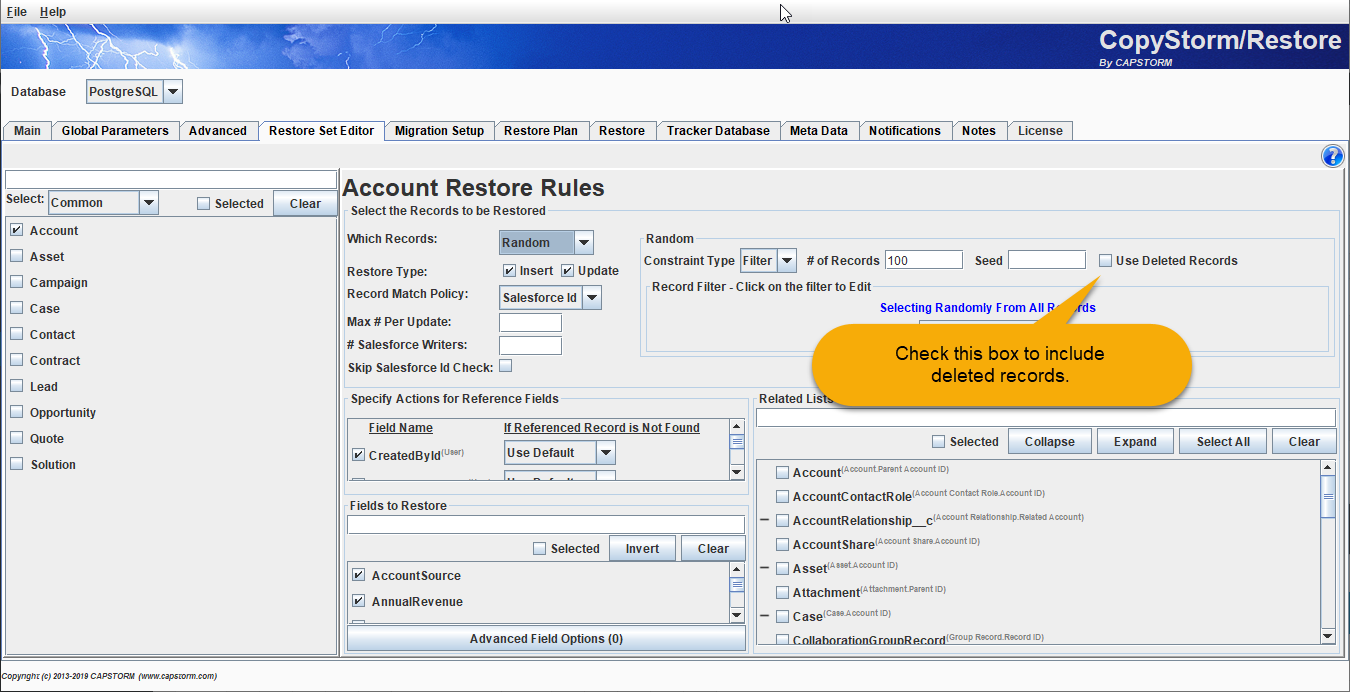
Task: Focus the # of Records field
Action: click(924, 260)
